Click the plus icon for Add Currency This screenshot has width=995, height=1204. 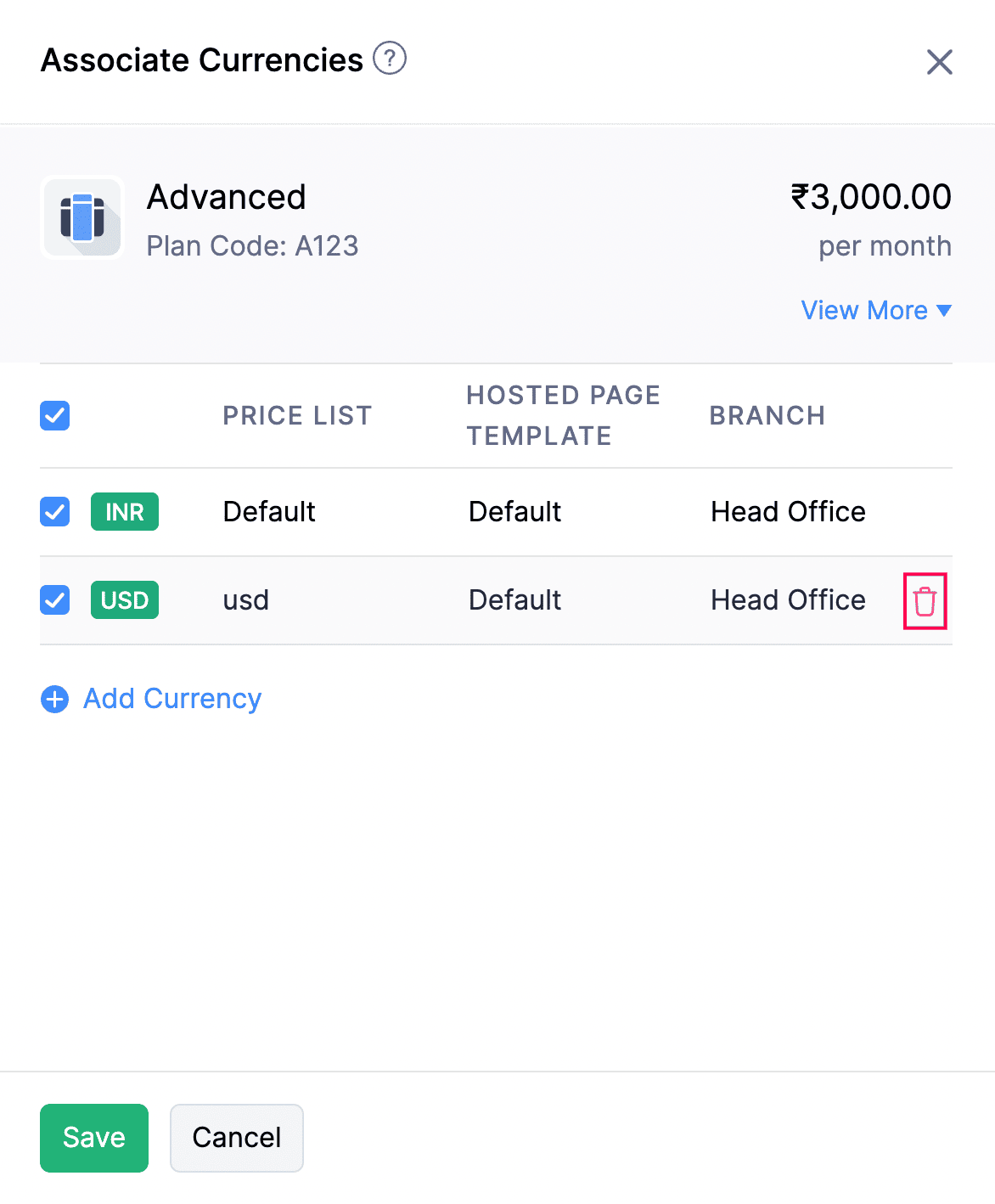pyautogui.click(x=55, y=700)
